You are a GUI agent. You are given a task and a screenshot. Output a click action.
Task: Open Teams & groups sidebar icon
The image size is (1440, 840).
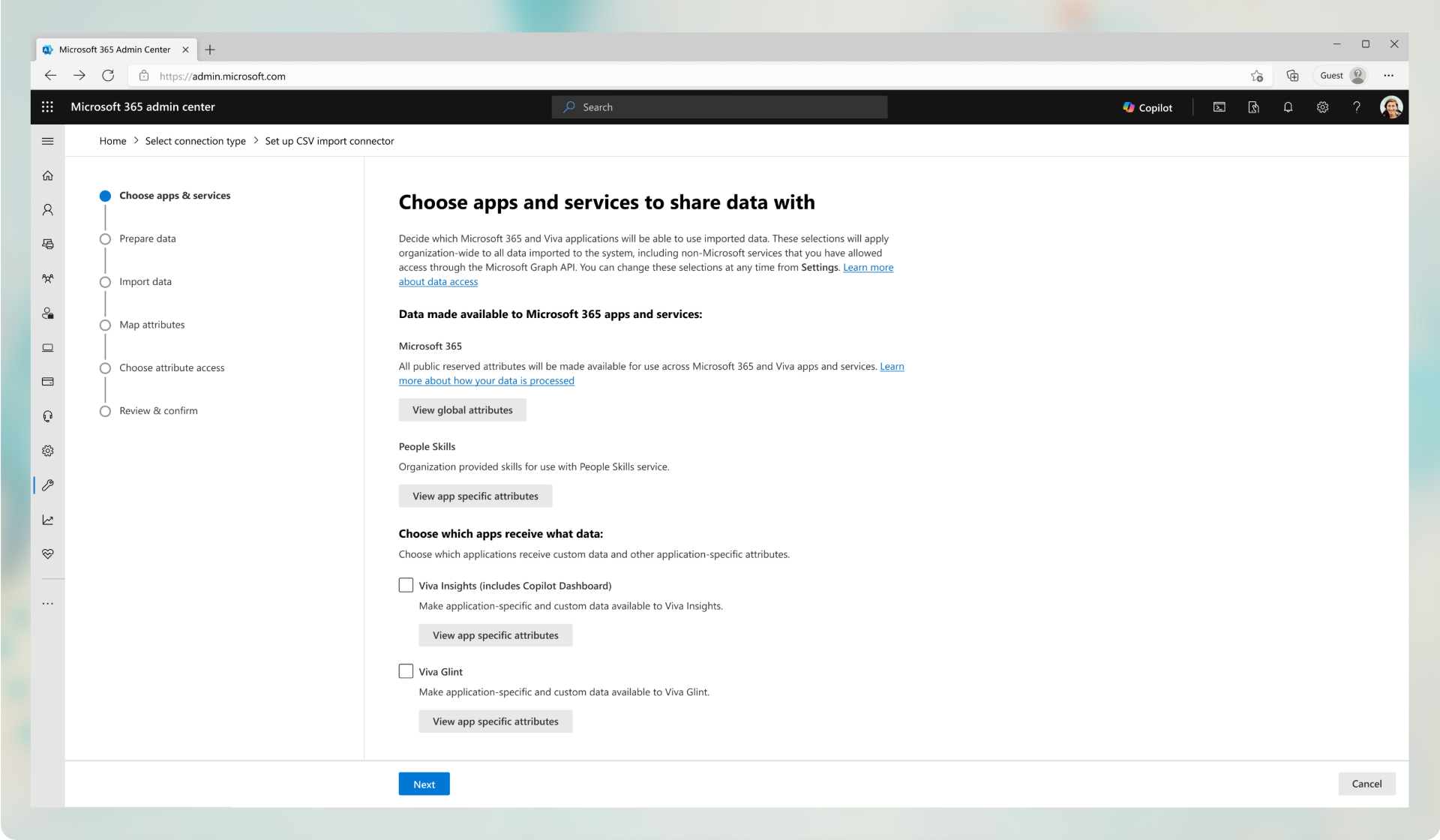pyautogui.click(x=47, y=278)
